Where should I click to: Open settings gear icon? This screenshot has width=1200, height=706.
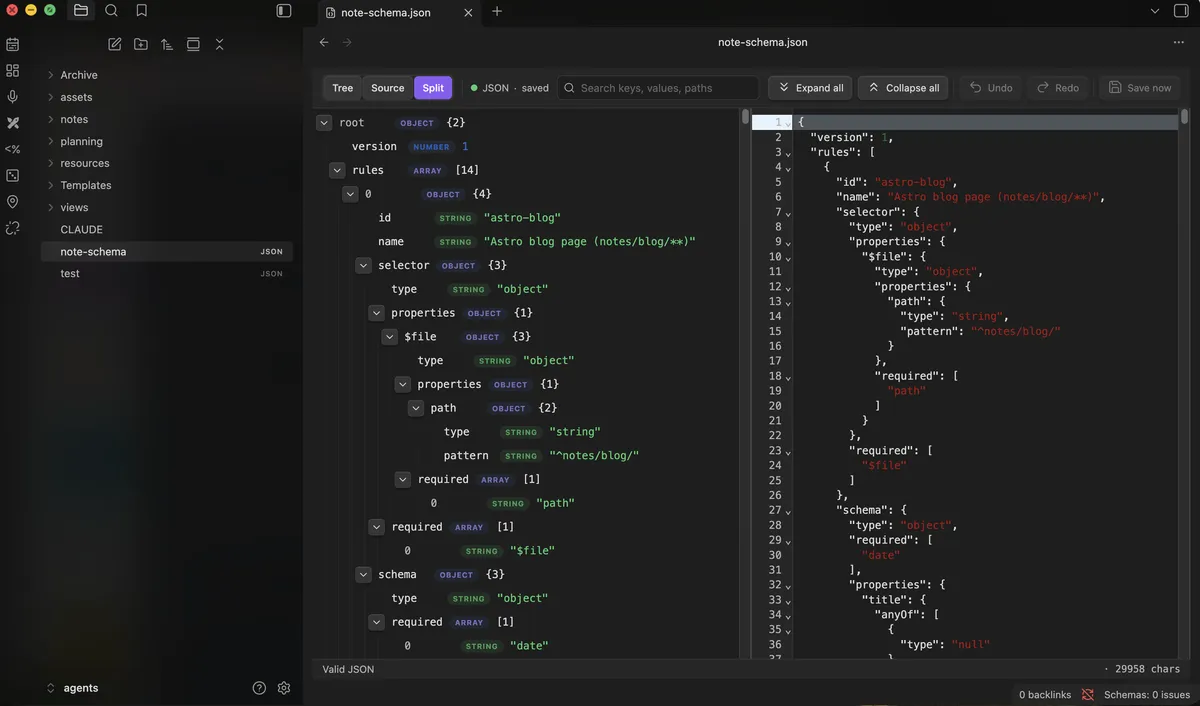[284, 688]
